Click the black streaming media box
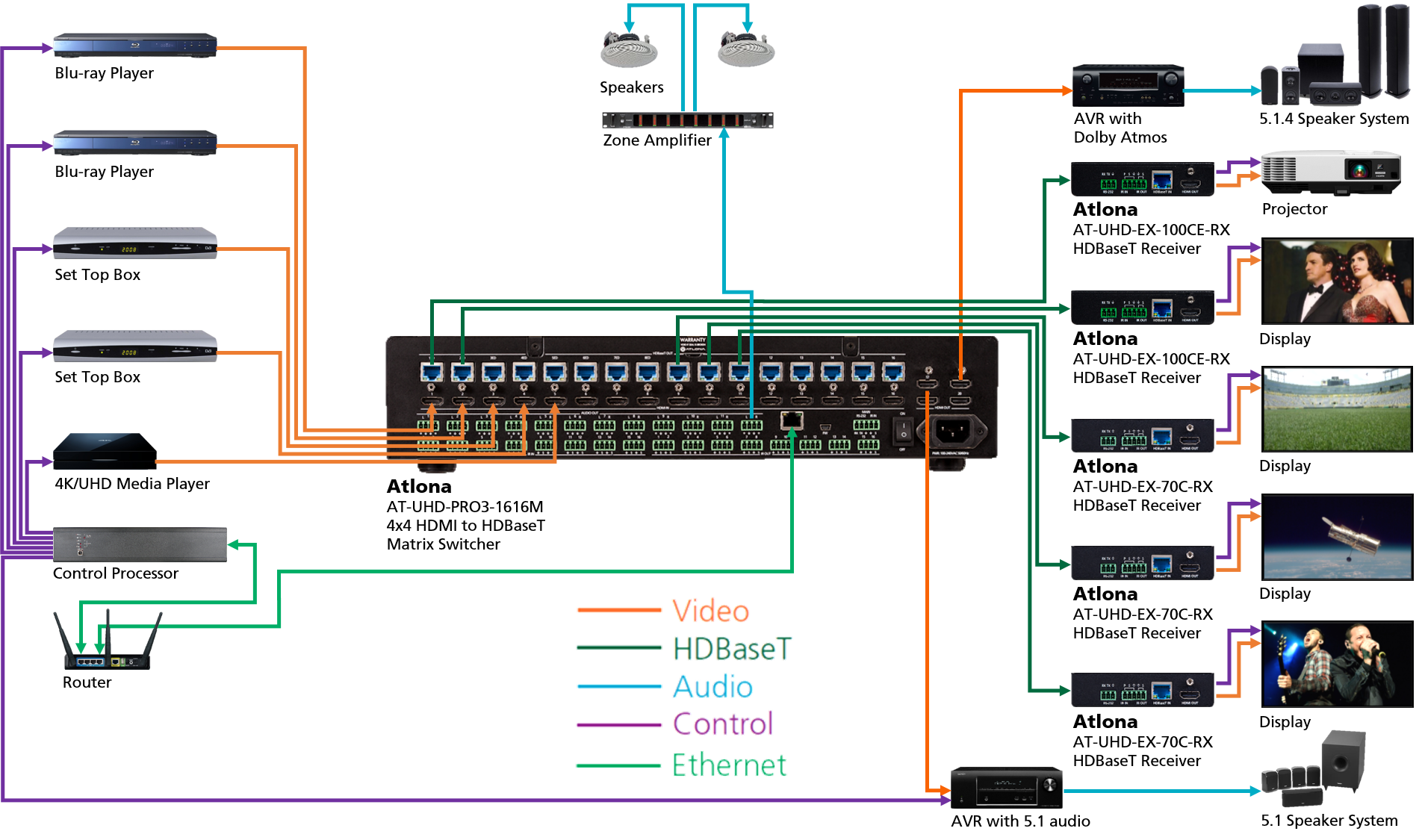 tap(103, 451)
